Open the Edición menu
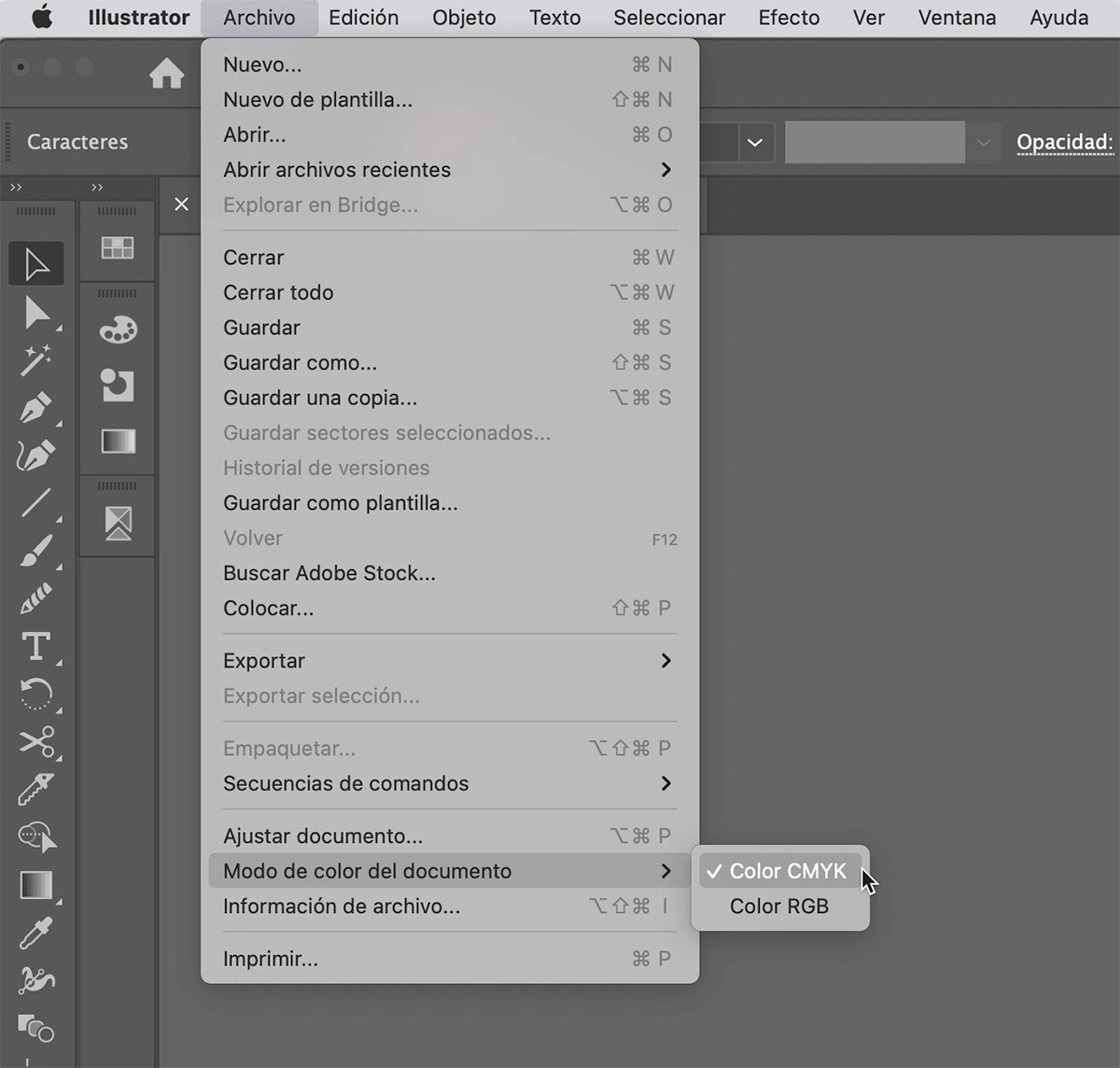 coord(363,18)
